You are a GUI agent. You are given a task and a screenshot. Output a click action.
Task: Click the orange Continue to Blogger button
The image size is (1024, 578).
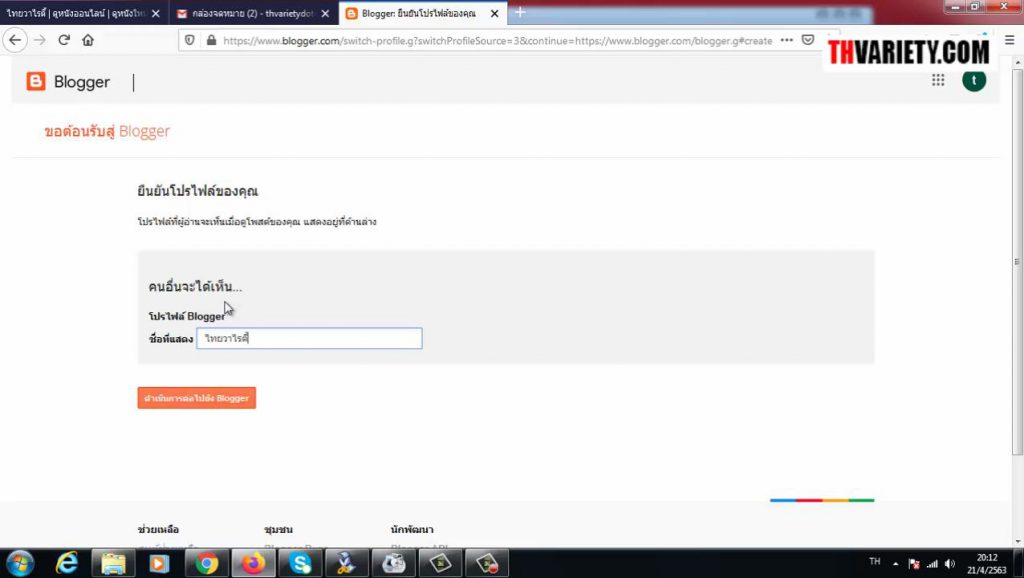pyautogui.click(x=197, y=398)
